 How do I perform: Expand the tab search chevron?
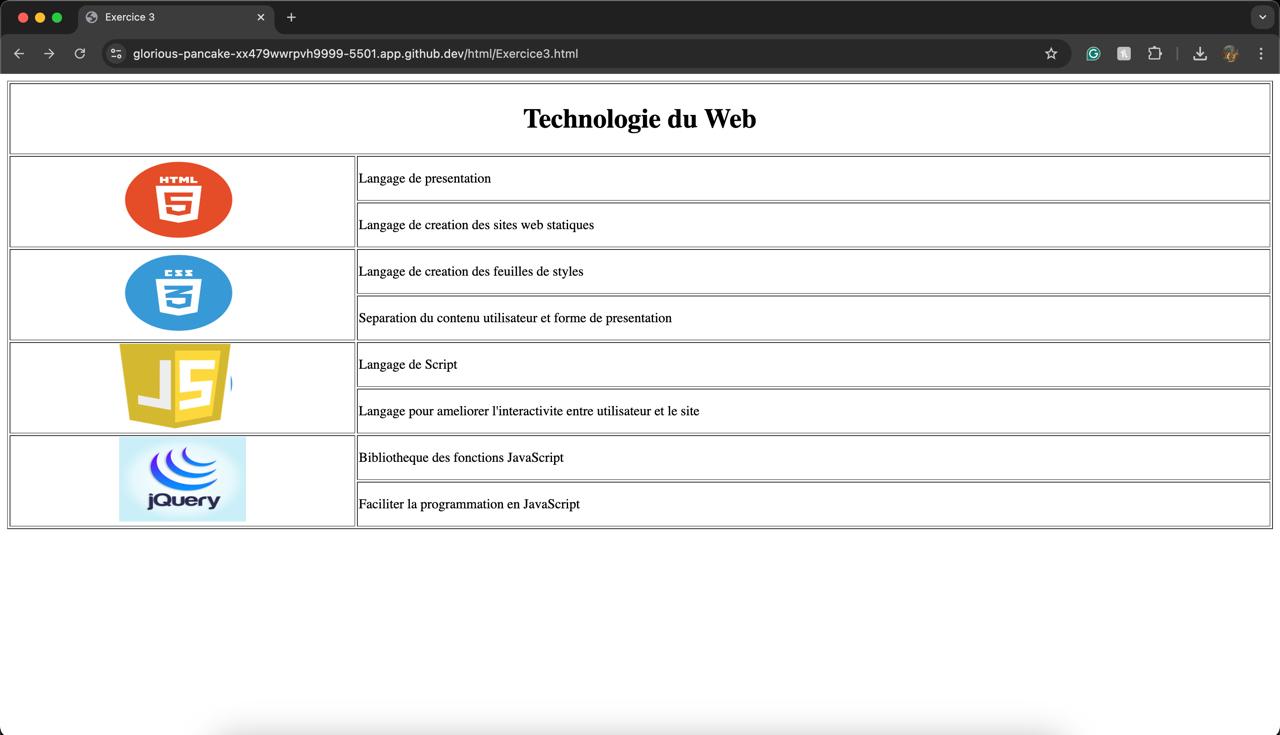point(1261,17)
